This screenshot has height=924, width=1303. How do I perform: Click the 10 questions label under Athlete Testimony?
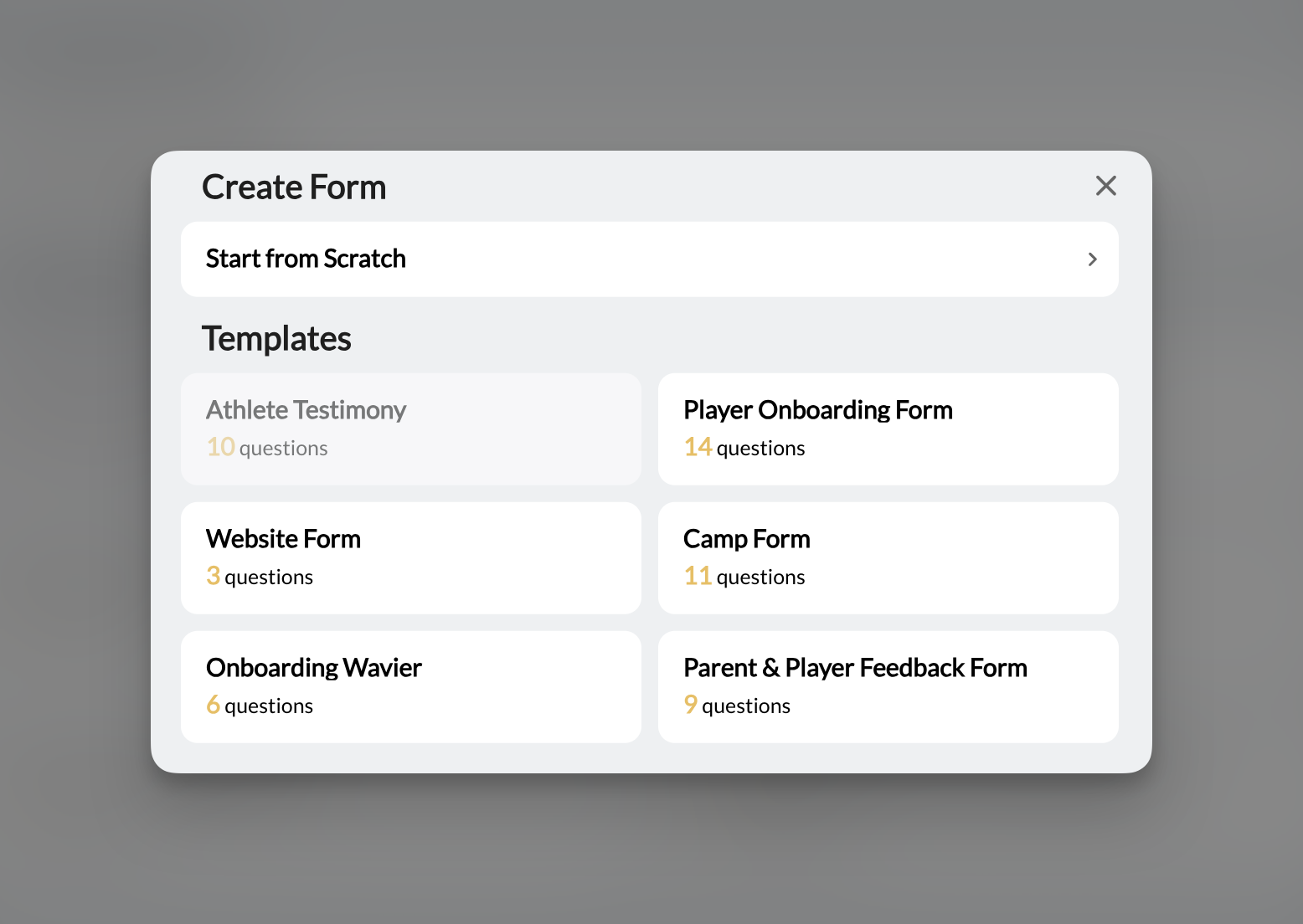coord(266,447)
